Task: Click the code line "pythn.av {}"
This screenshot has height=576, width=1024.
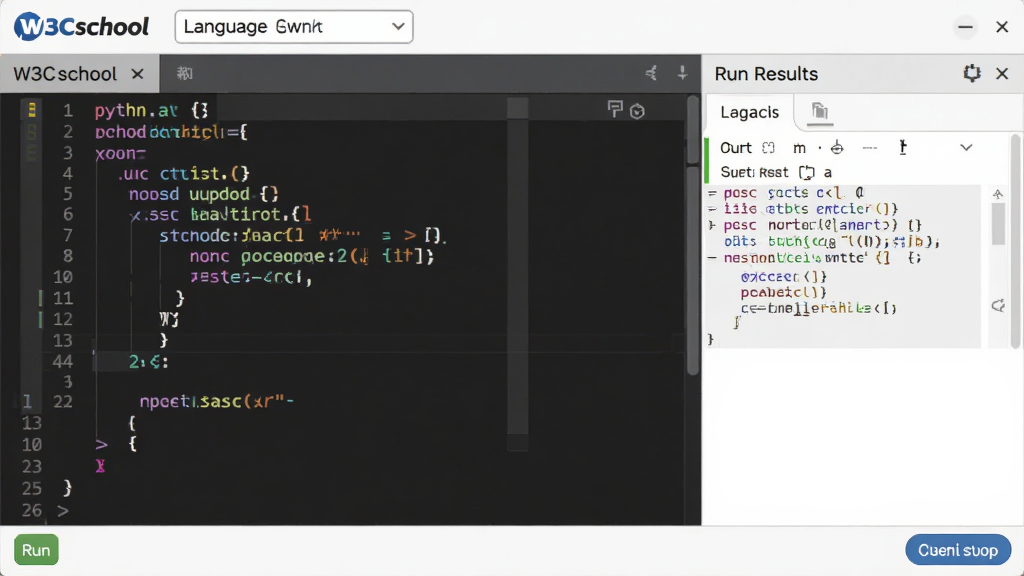Action: click(152, 110)
